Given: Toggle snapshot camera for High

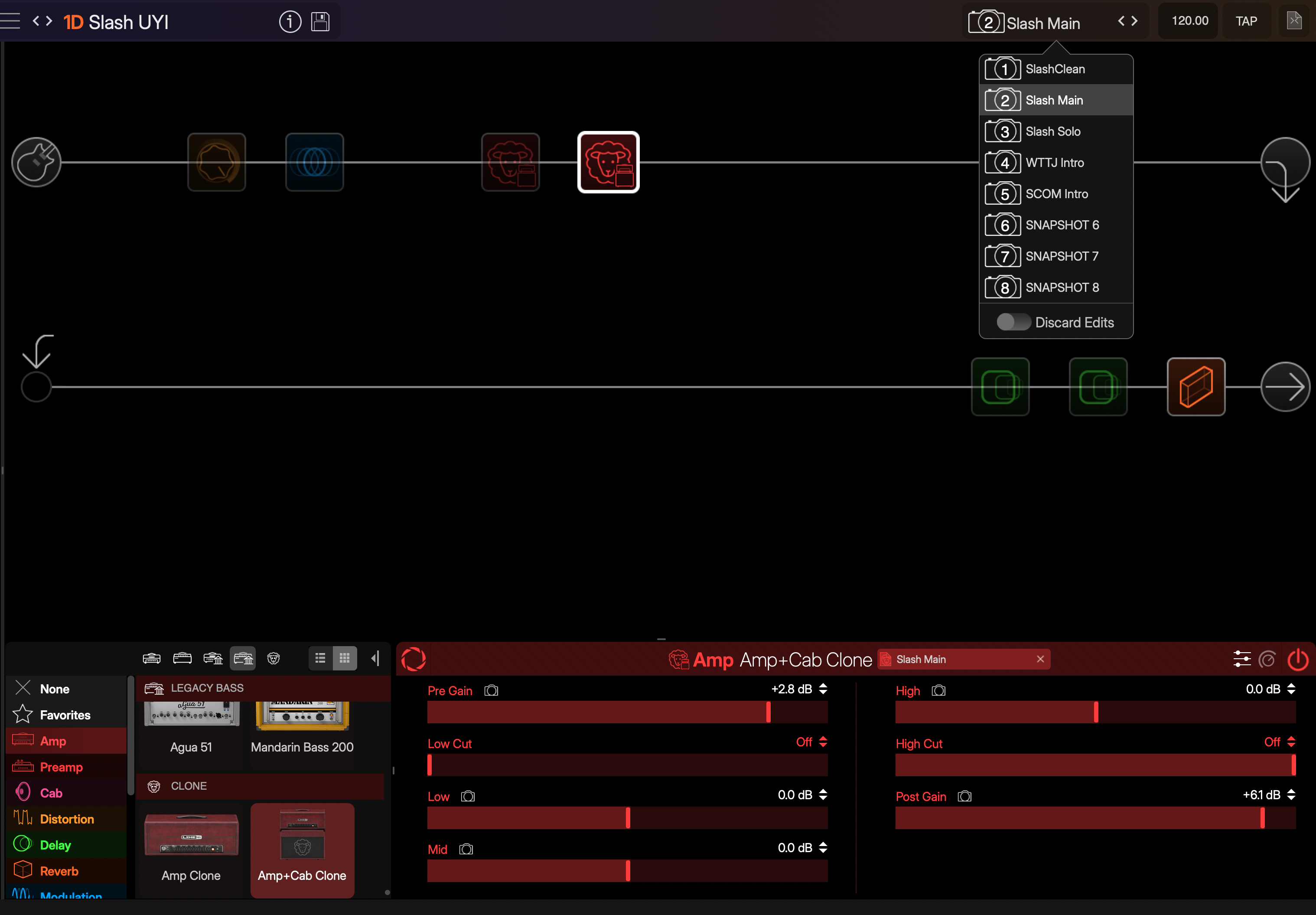Looking at the screenshot, I should 938,691.
